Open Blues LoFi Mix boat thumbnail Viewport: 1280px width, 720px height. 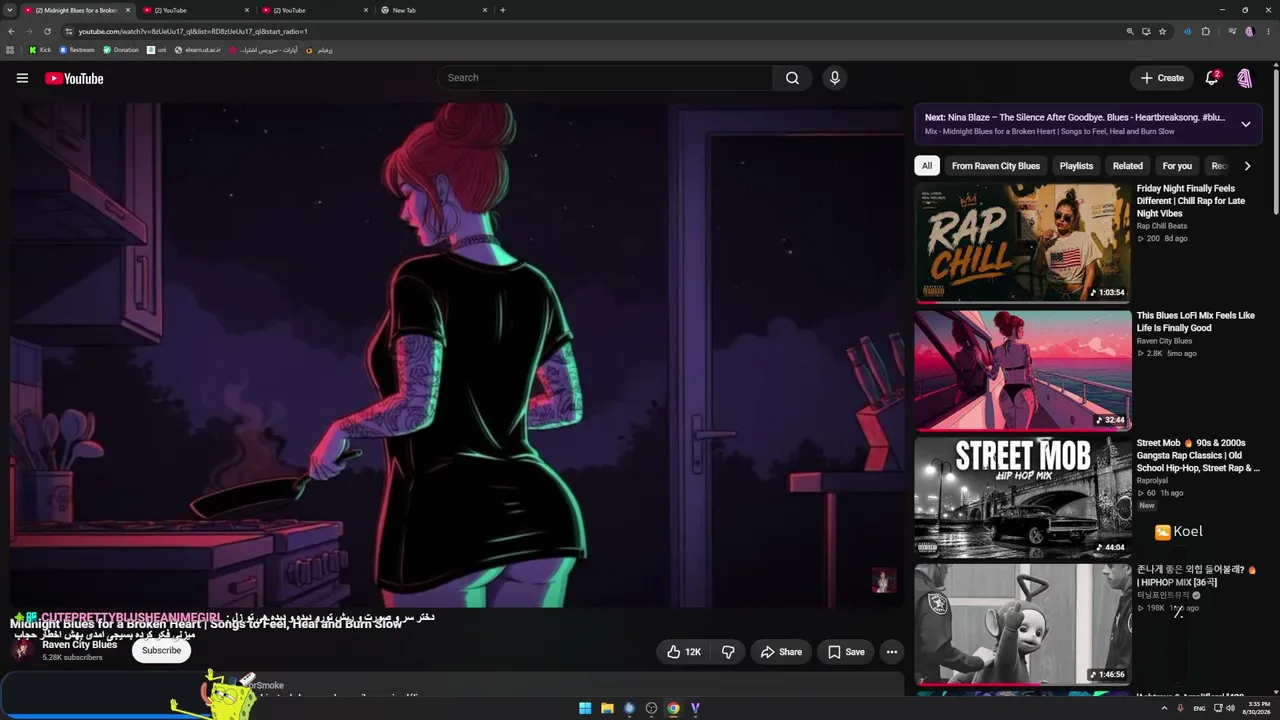[1022, 370]
